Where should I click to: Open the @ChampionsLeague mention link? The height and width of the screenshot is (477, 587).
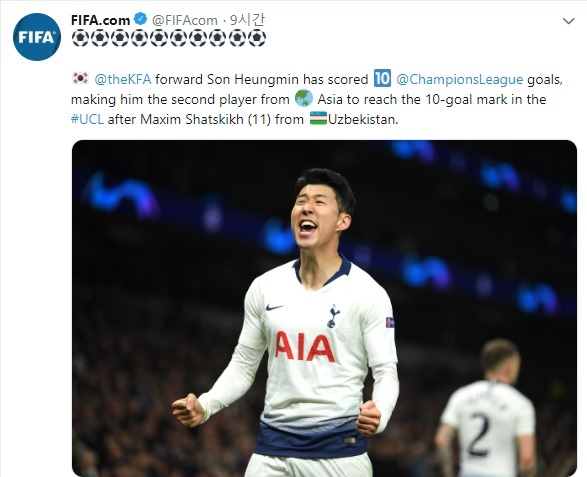(459, 79)
